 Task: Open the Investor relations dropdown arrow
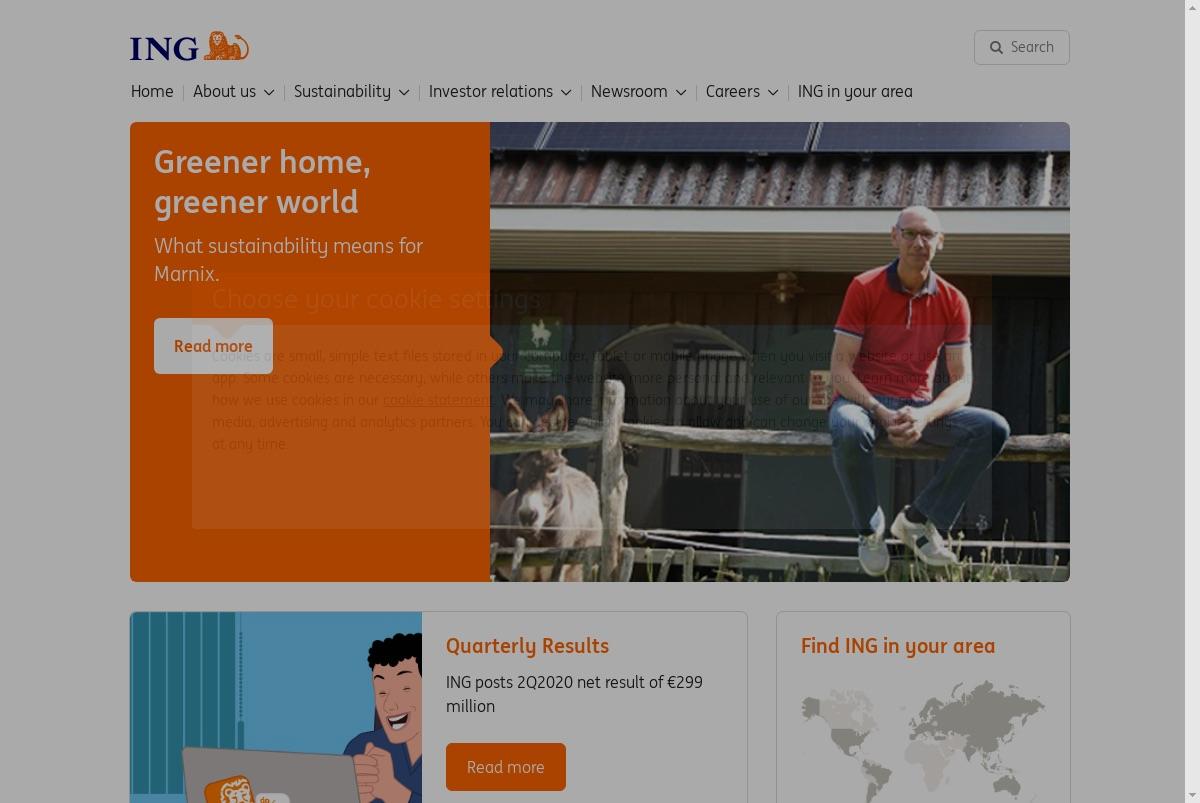[x=566, y=92]
